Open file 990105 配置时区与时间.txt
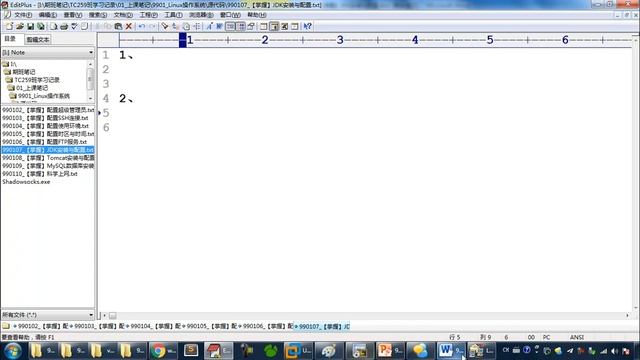Image resolution: width=640 pixels, height=360 pixels. pyautogui.click(x=48, y=134)
